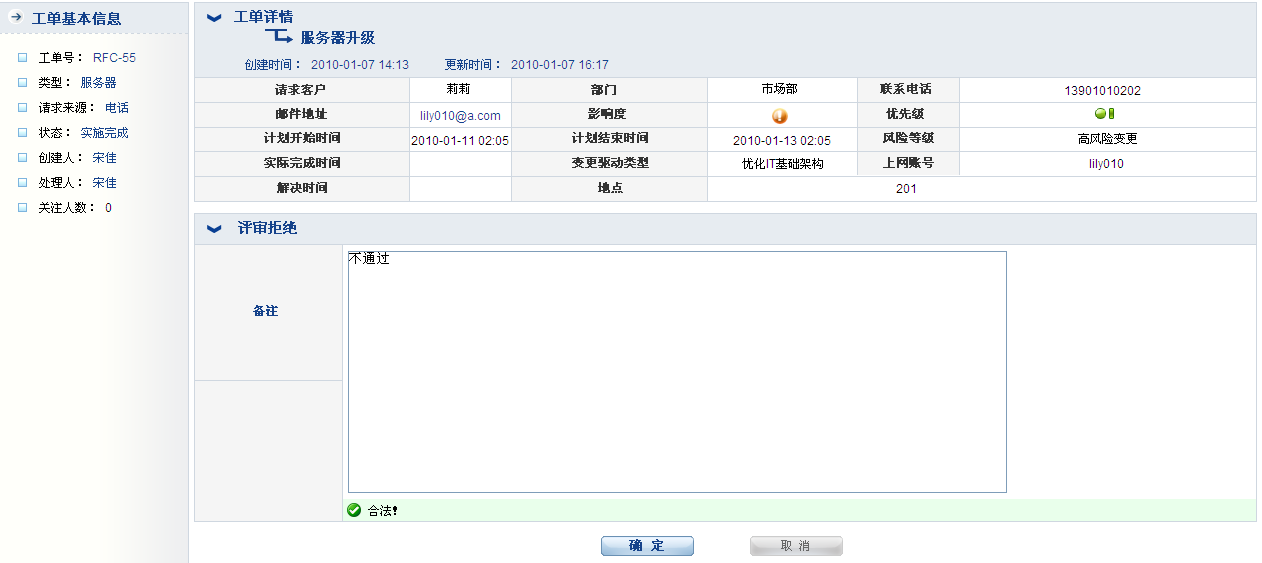Open the RFC-55 work order number link
The width and height of the screenshot is (1262, 563).
[x=114, y=58]
